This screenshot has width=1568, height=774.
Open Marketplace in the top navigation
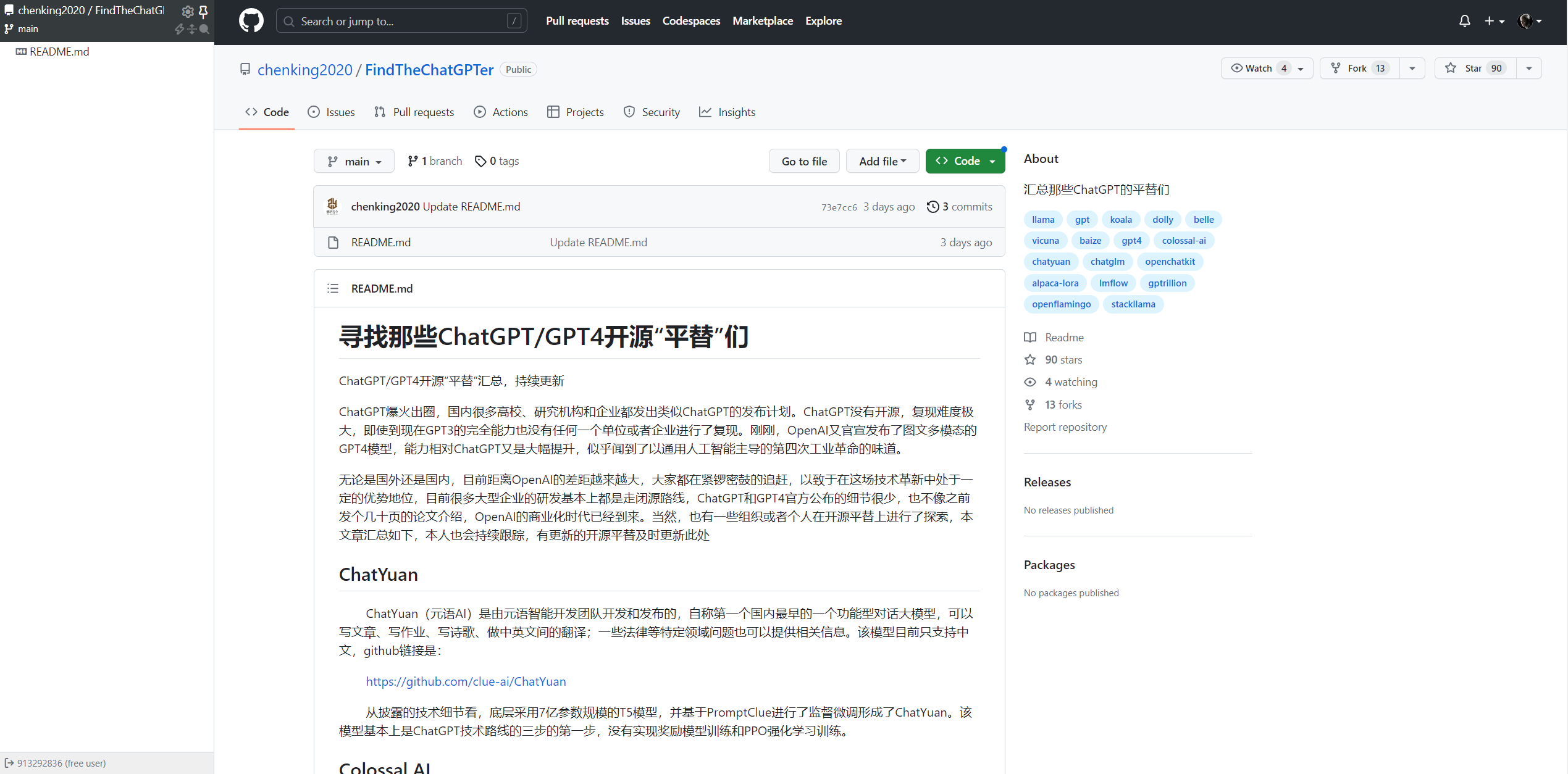pyautogui.click(x=763, y=21)
